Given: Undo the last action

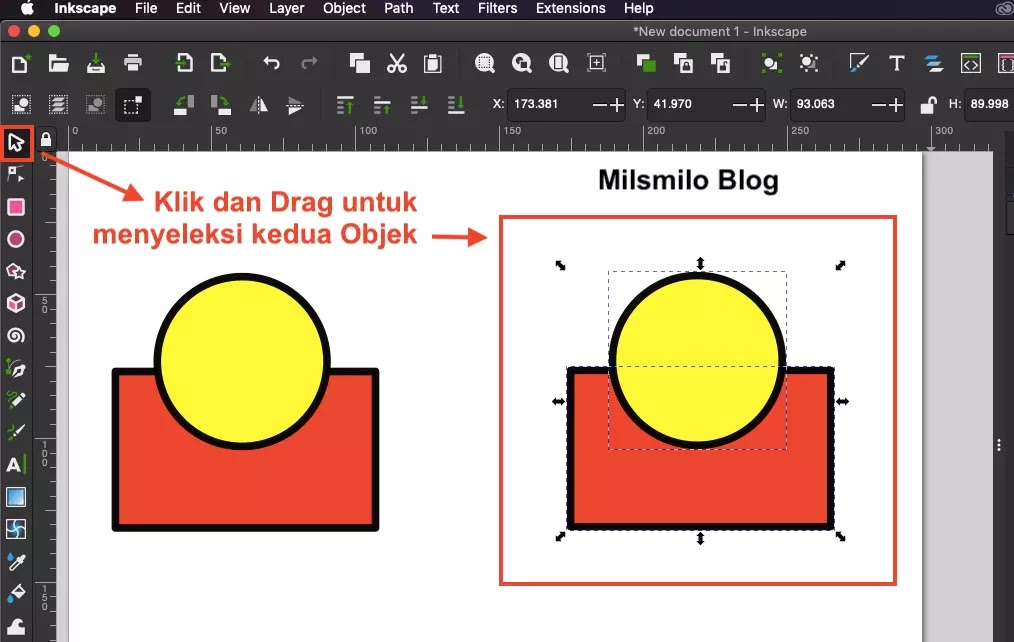Looking at the screenshot, I should [x=272, y=63].
